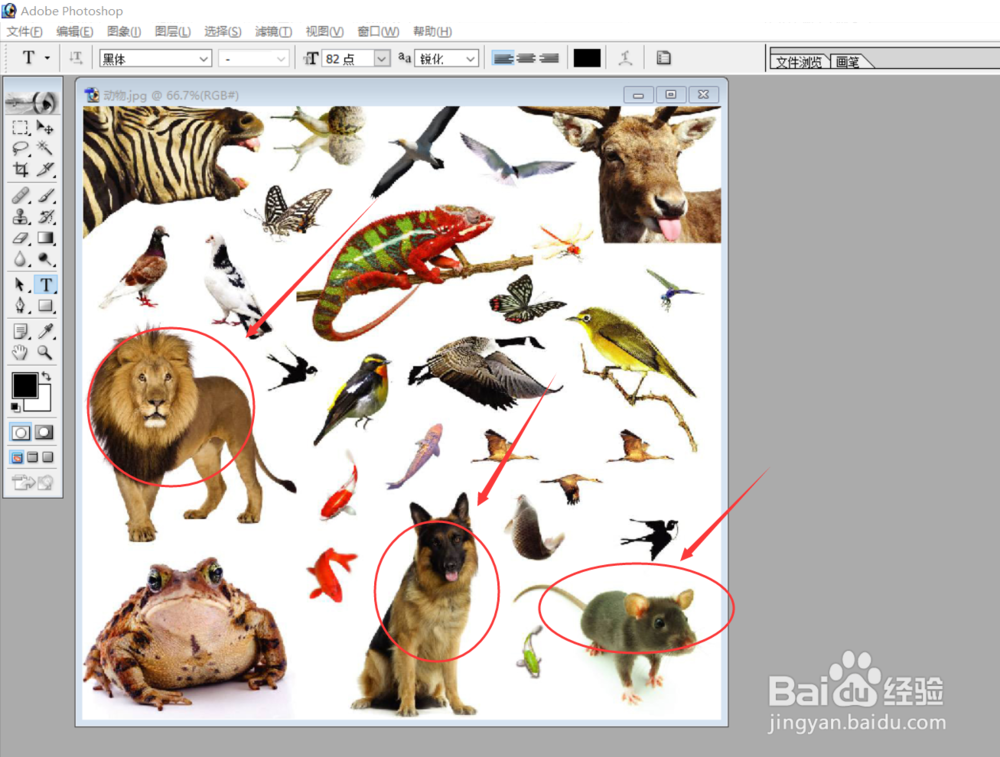1000x757 pixels.
Task: Select the Clone Stamp tool
Action: (x=20, y=217)
